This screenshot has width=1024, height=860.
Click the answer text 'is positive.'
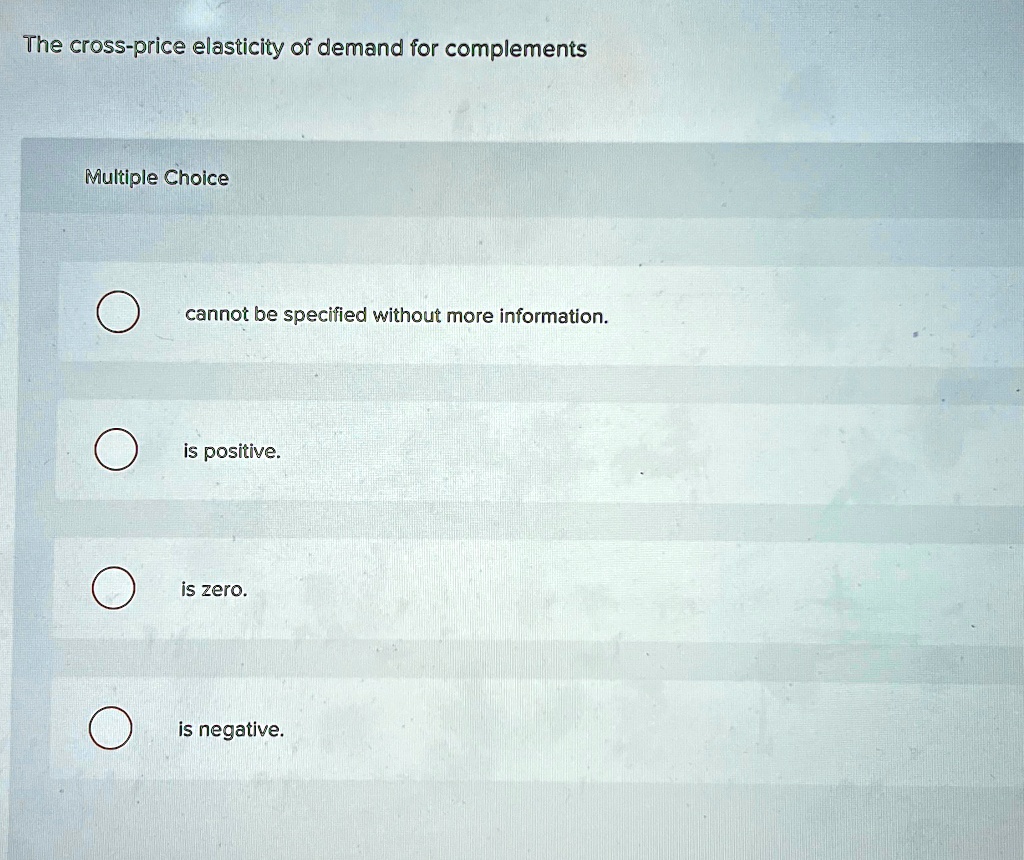coord(232,451)
